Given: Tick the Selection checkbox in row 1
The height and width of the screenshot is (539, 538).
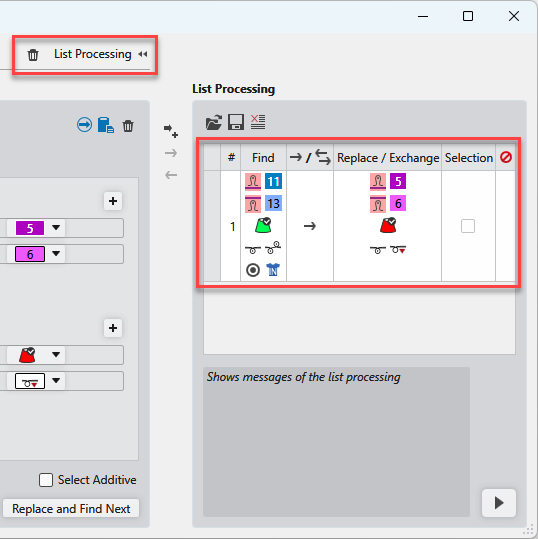Looking at the screenshot, I should tap(468, 226).
